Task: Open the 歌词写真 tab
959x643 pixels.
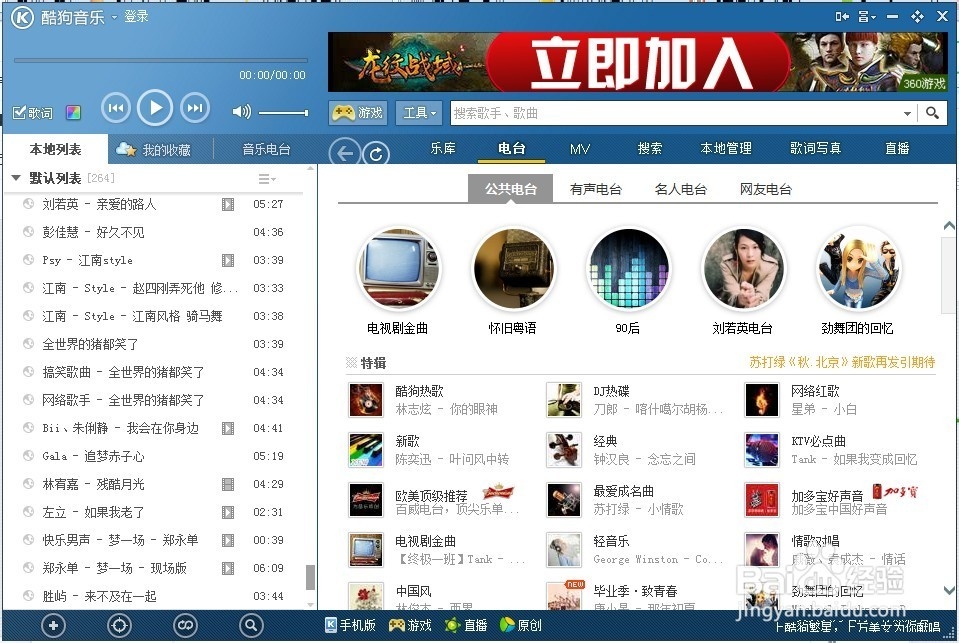Action: coord(815,149)
